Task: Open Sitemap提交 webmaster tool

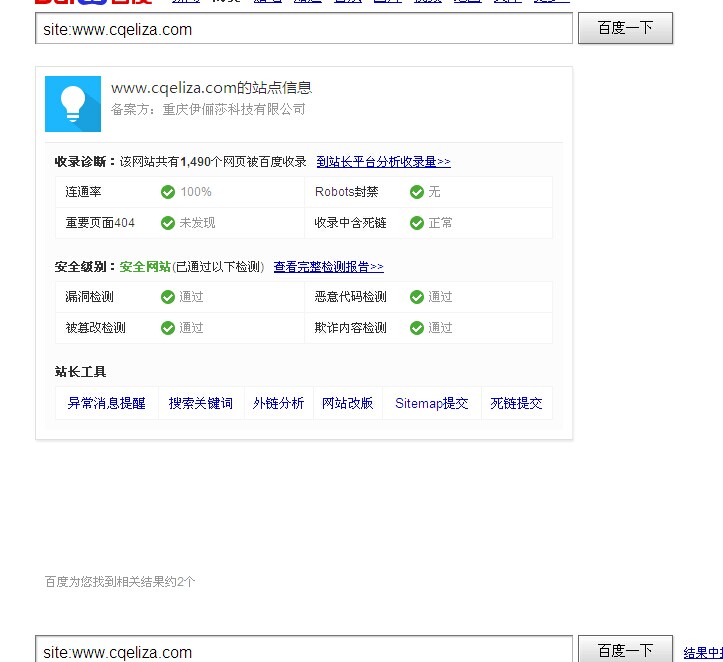Action: 432,403
